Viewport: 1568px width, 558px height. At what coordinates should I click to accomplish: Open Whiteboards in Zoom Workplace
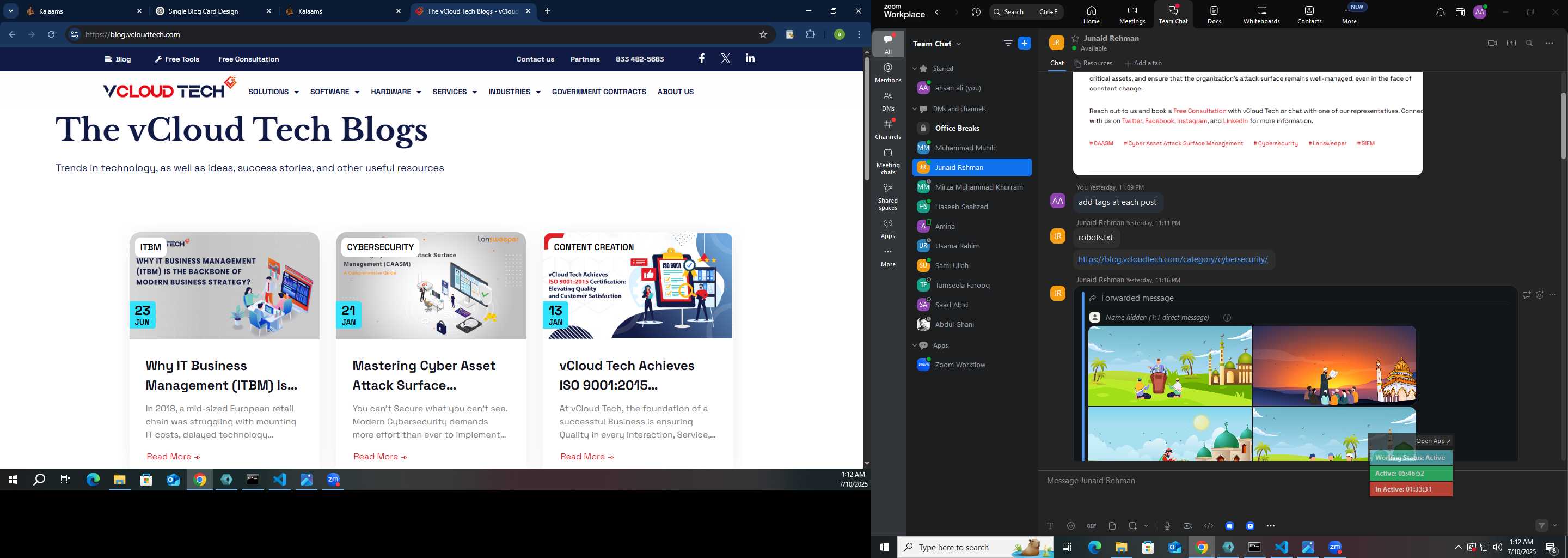[x=1261, y=15]
